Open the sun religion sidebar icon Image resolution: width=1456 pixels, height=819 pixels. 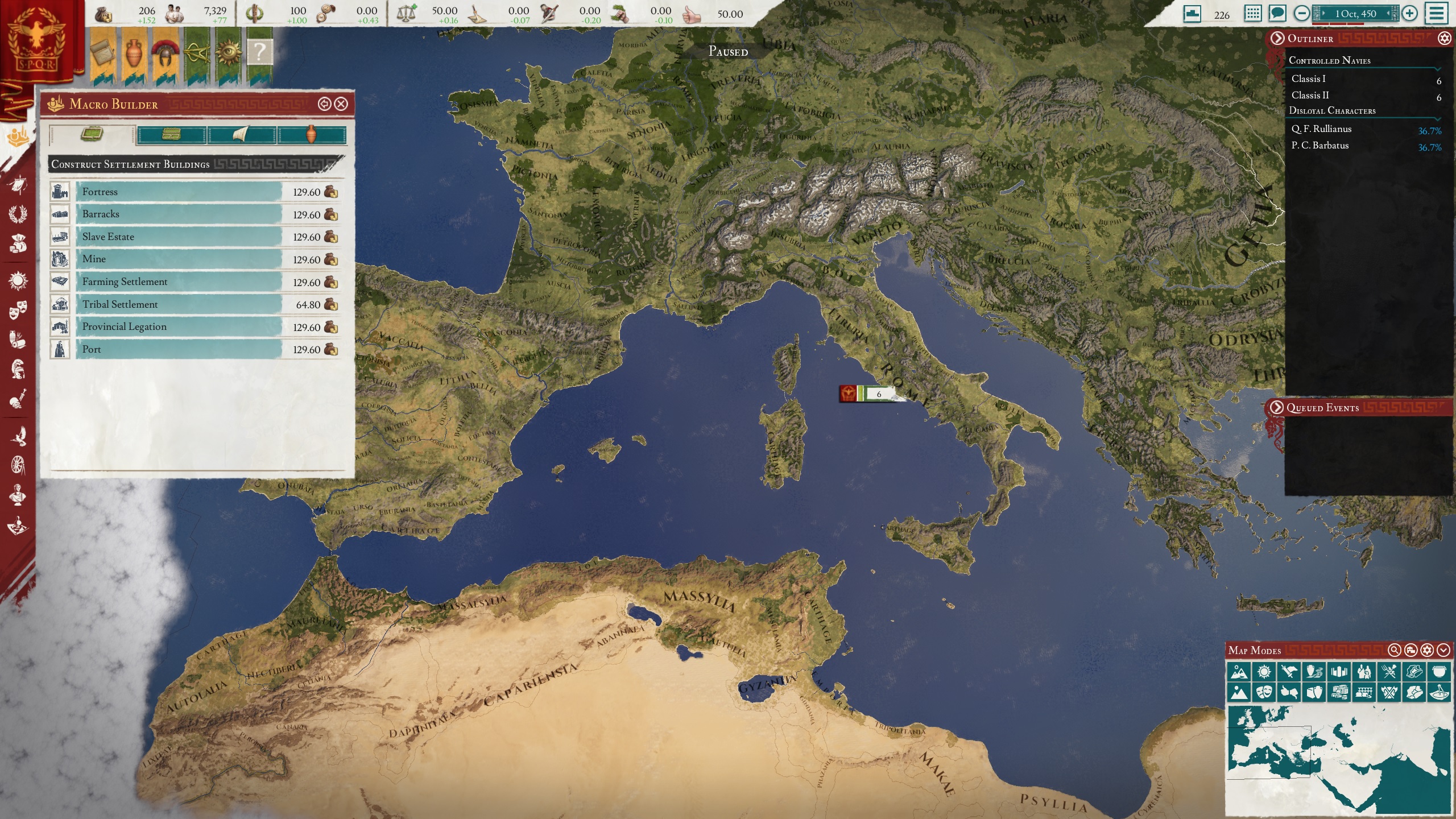pyautogui.click(x=18, y=280)
